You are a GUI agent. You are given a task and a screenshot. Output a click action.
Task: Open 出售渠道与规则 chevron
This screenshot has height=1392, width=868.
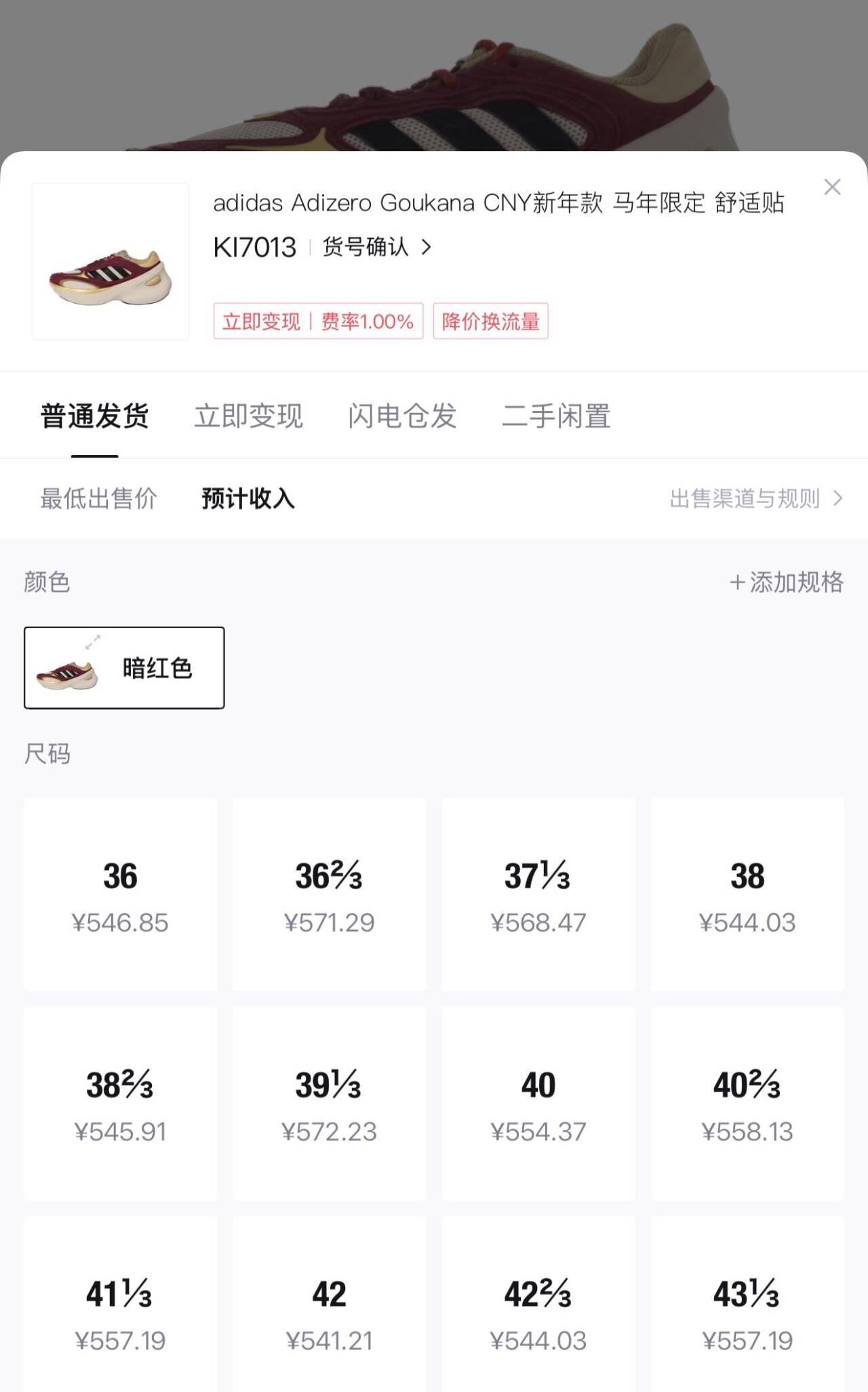tap(838, 499)
